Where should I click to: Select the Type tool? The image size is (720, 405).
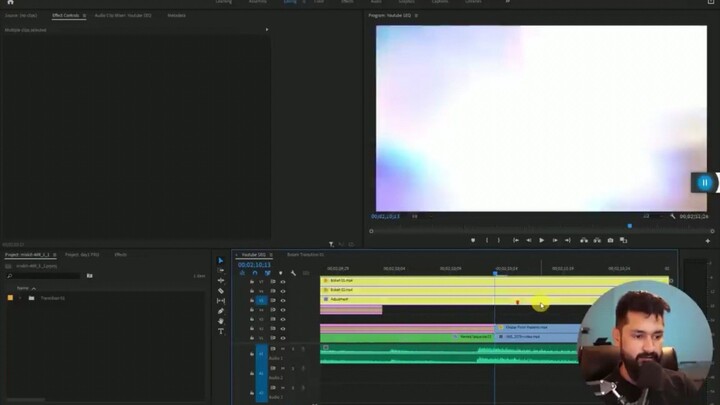coord(220,331)
